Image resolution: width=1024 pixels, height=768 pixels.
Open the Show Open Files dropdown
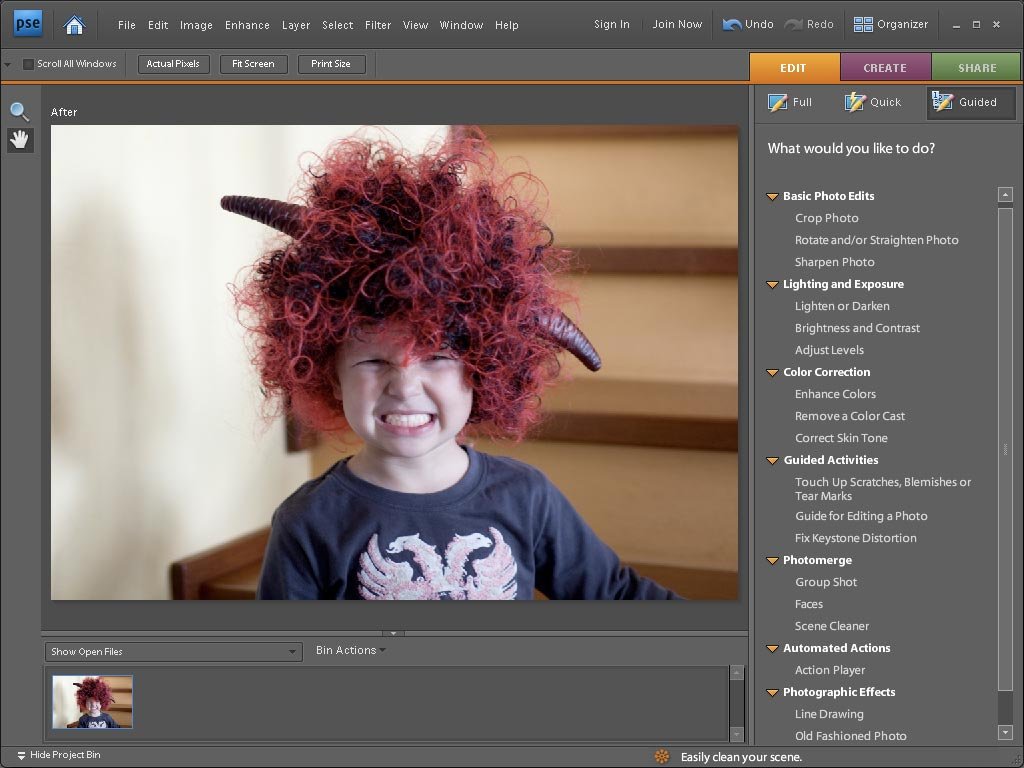click(174, 652)
